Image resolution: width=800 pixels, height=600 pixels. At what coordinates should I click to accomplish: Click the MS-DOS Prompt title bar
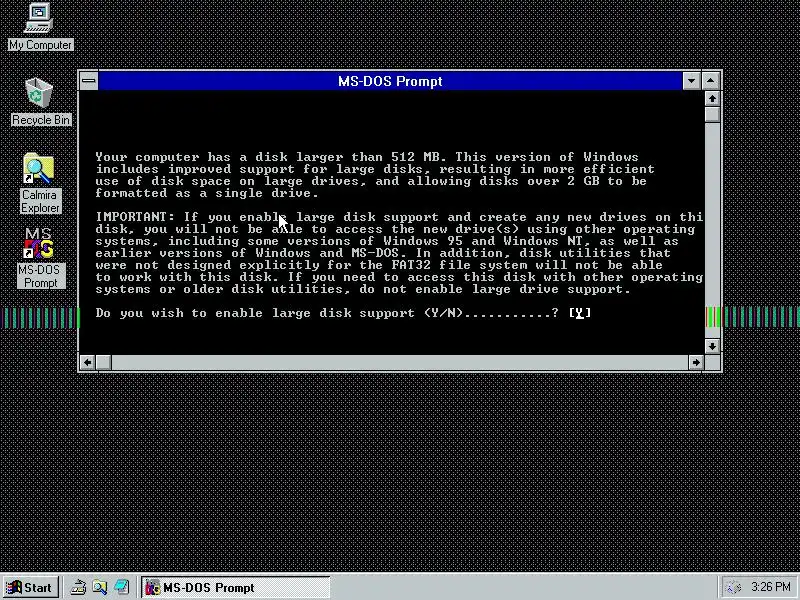pos(390,81)
